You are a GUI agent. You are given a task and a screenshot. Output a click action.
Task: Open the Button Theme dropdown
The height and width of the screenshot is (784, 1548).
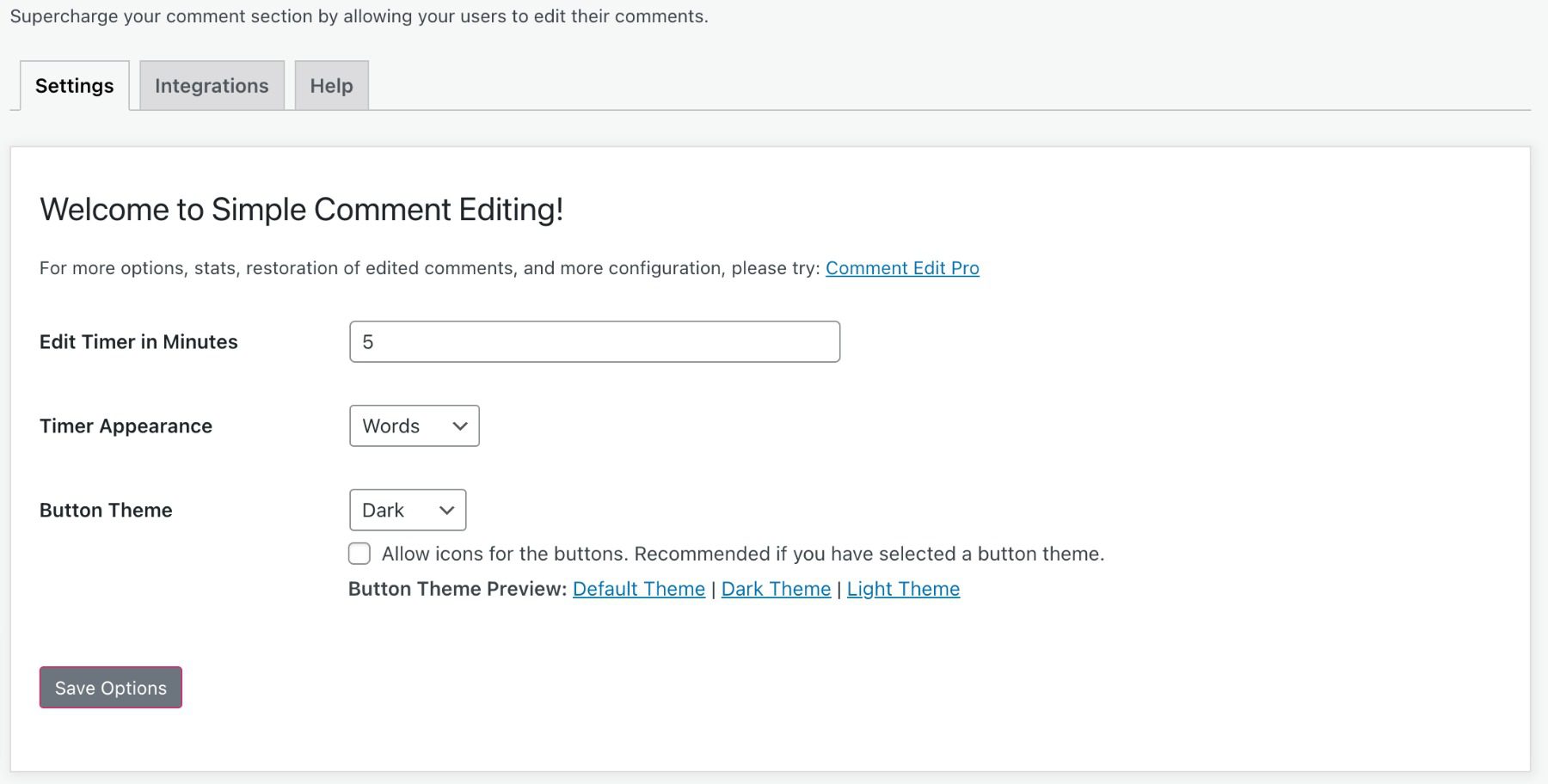407,510
